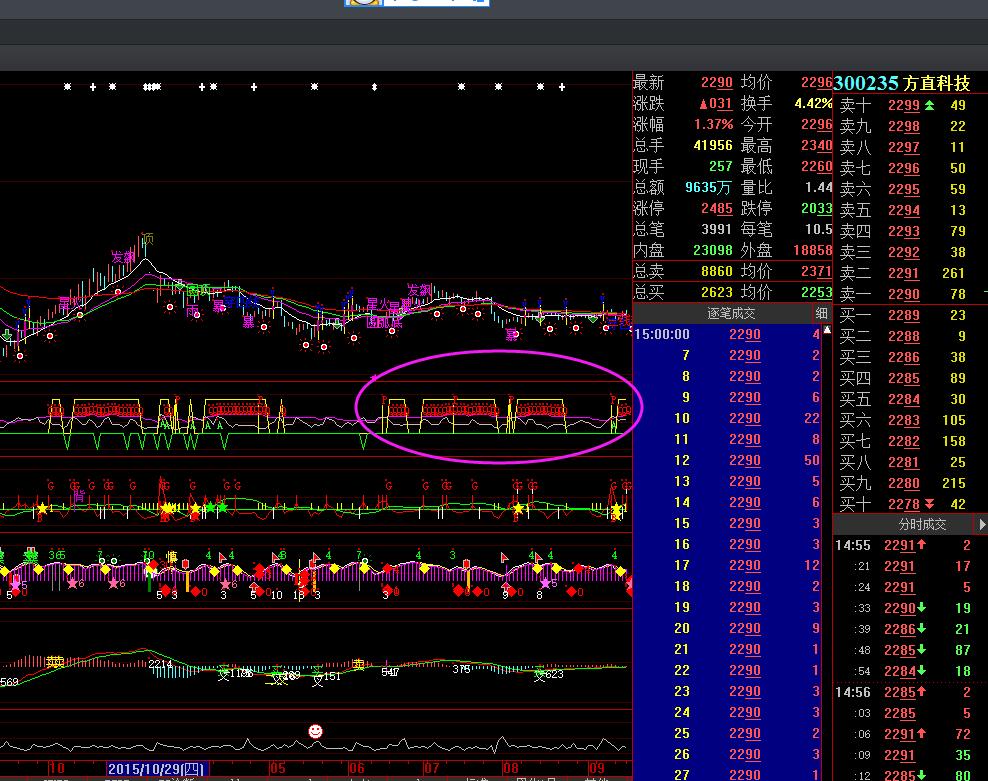The image size is (988, 781).
Task: Click the 细 detail button beside 逐笔成交
Action: pos(822,313)
